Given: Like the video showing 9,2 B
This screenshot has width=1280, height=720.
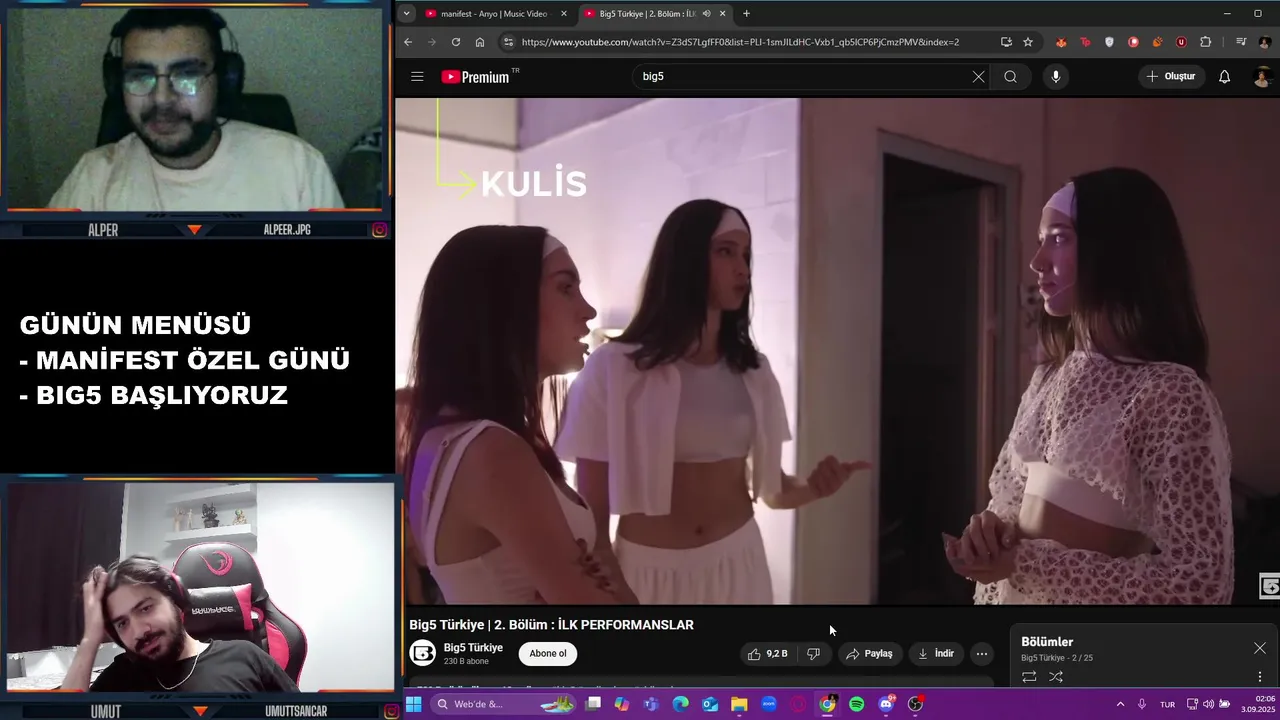Looking at the screenshot, I should point(767,654).
